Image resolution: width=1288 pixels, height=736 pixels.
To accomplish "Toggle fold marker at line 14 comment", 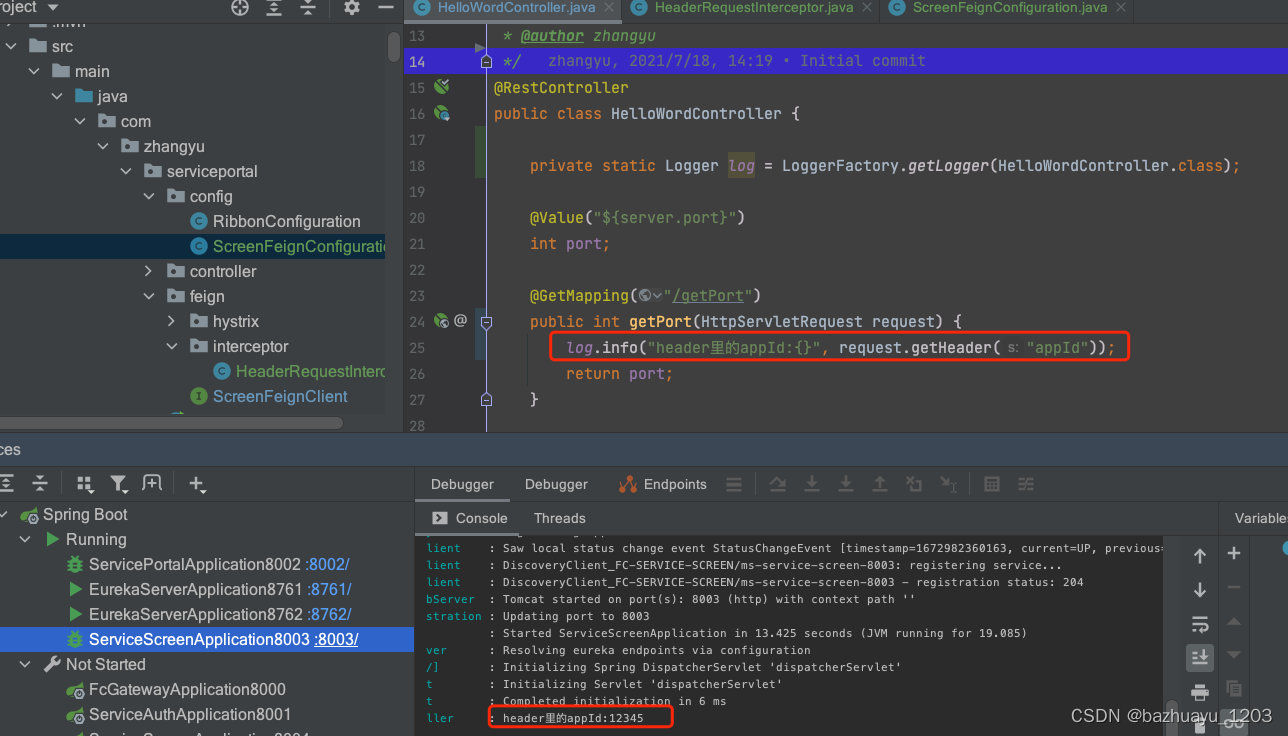I will click(486, 61).
